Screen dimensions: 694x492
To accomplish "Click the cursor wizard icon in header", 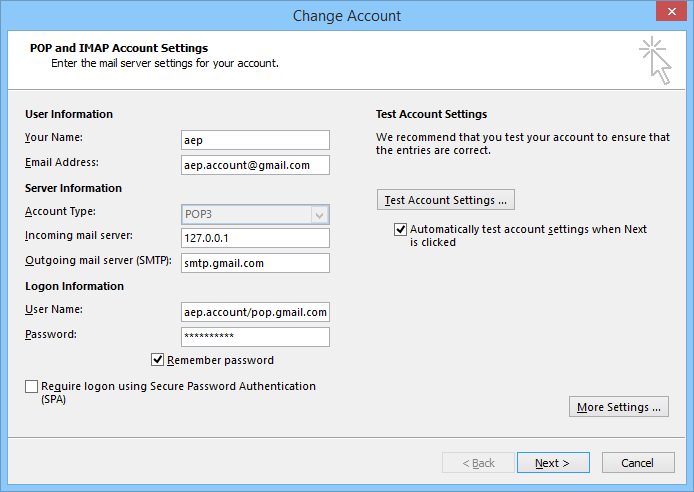I will pyautogui.click(x=655, y=61).
